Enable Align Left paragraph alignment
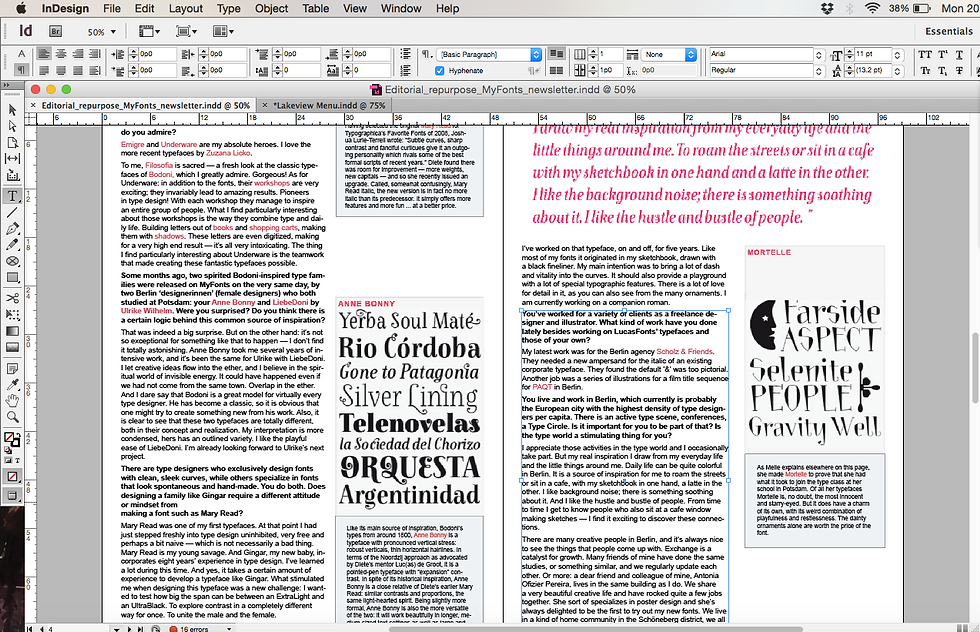This screenshot has height=632, width=980. pos(44,54)
